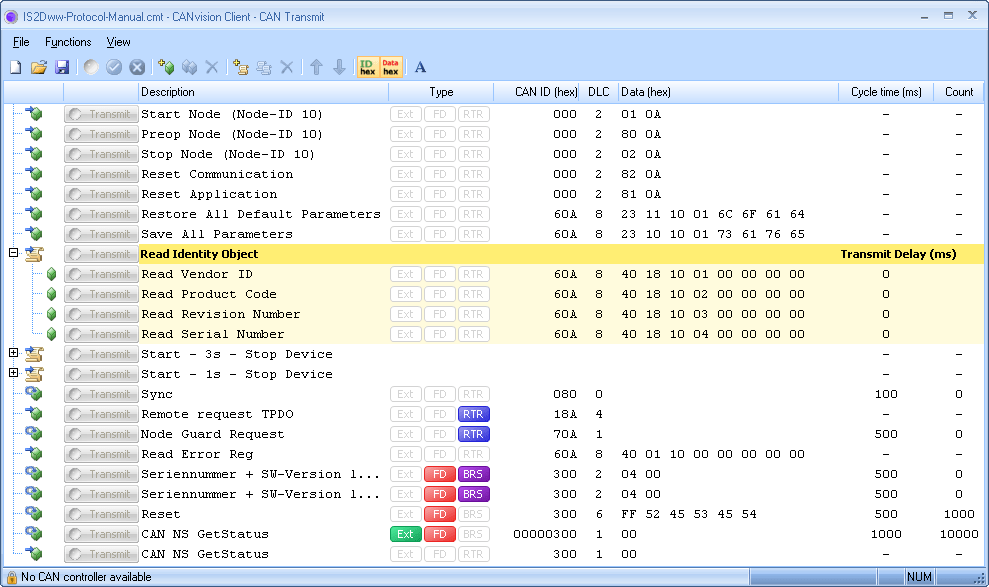Create a new transmit list
This screenshot has height=587, width=989.
tap(14, 68)
